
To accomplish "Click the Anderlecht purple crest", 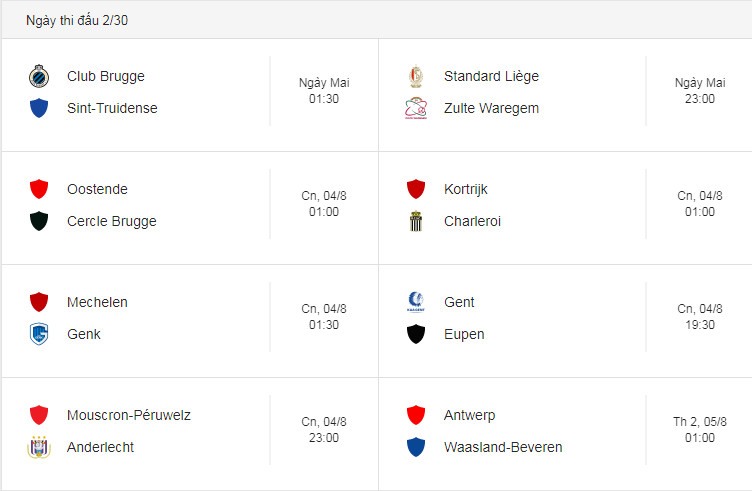I will 39,447.
